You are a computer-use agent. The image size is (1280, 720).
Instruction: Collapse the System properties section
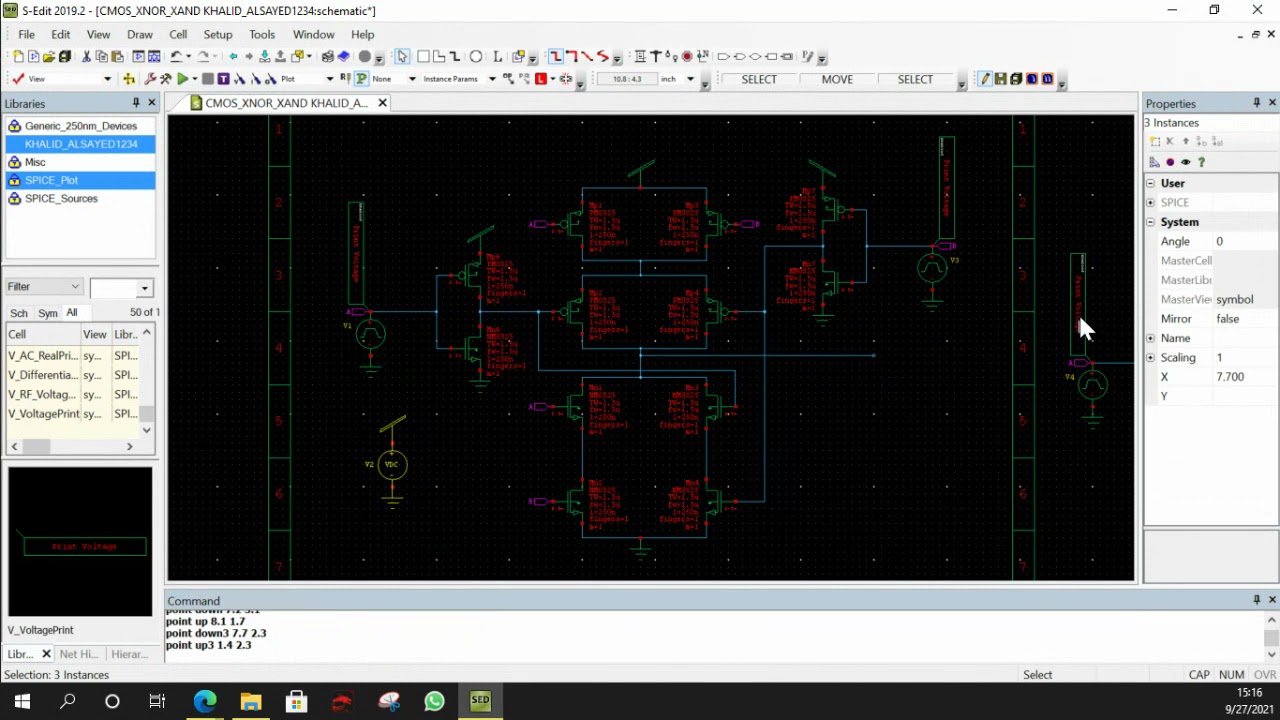pyautogui.click(x=1150, y=222)
